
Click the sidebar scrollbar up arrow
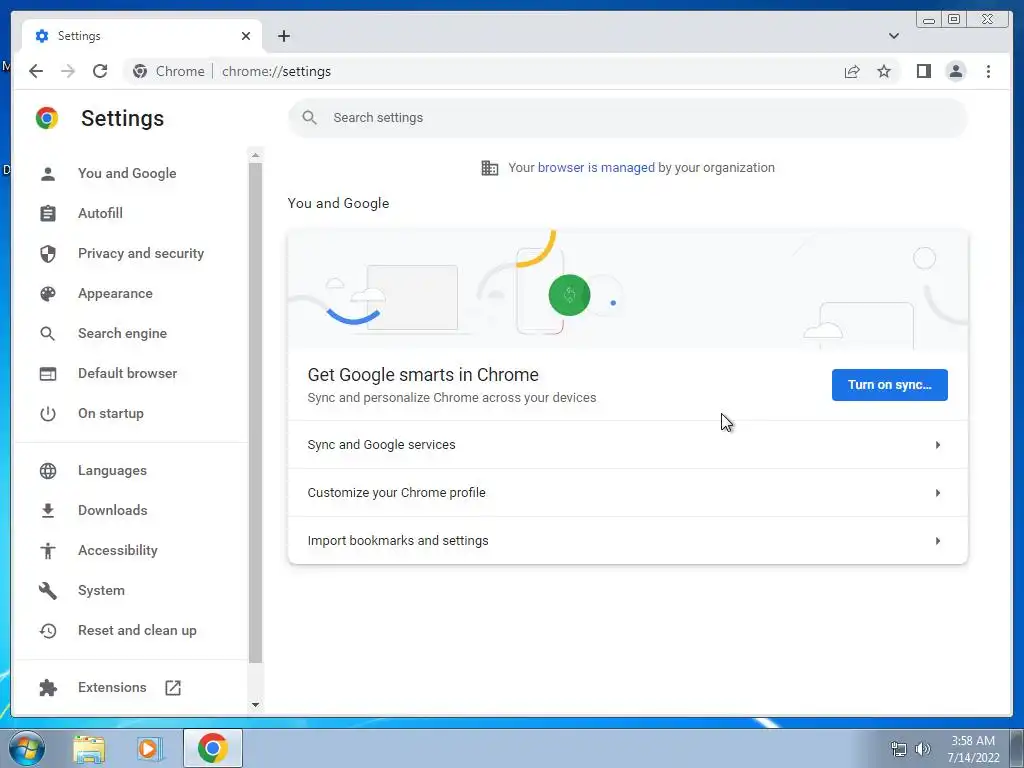[x=255, y=155]
